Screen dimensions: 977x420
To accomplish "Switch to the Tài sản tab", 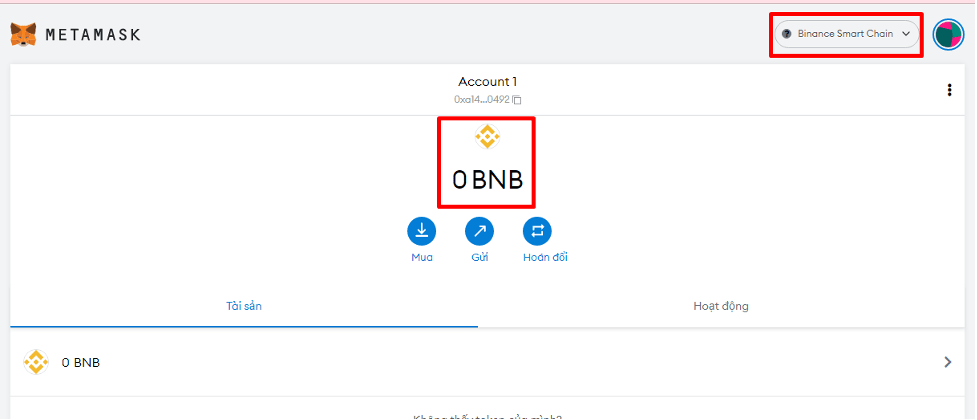I will 244,306.
